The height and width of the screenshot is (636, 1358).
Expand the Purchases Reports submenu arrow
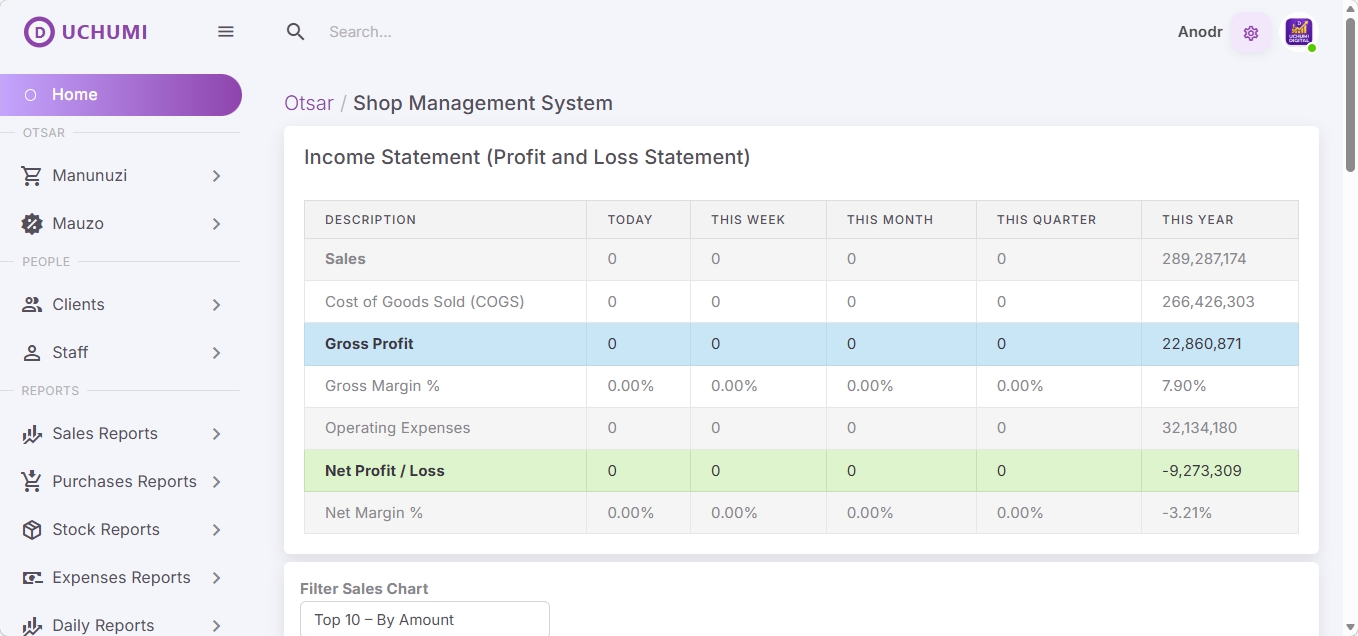tap(216, 482)
